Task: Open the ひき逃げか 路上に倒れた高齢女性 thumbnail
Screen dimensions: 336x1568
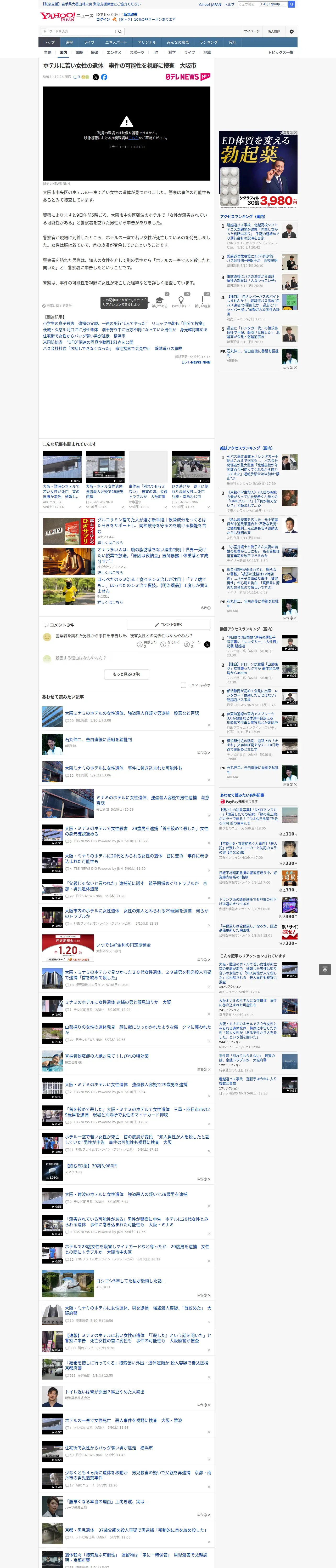Action: (191, 467)
